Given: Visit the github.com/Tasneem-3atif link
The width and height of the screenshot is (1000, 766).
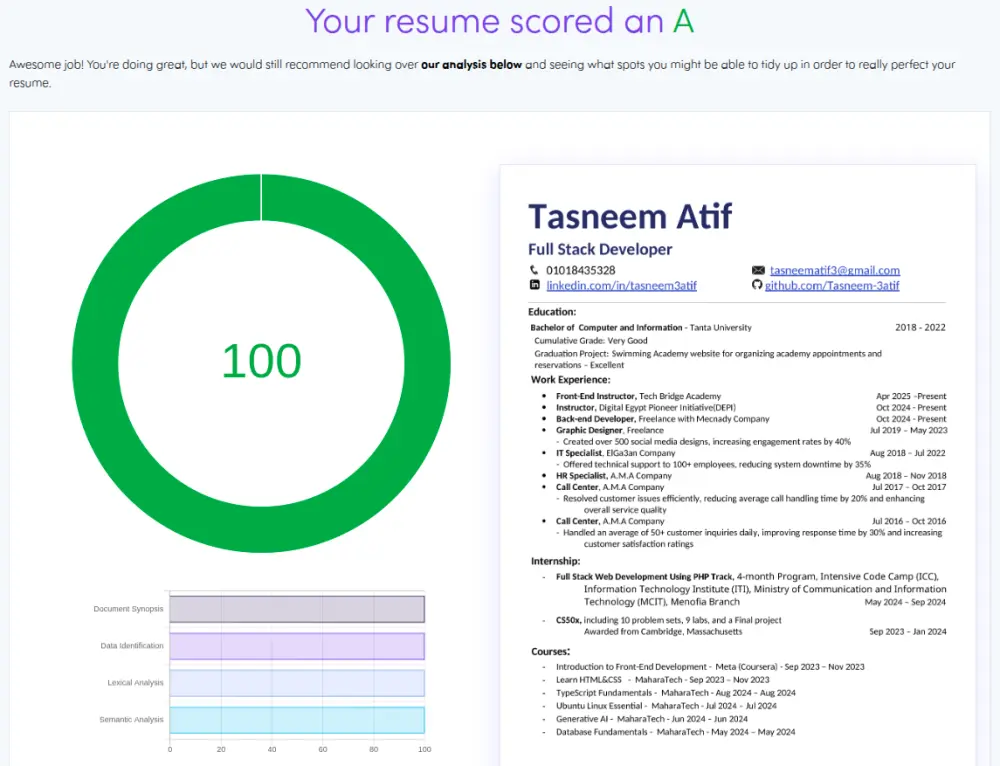Looking at the screenshot, I should point(830,285).
